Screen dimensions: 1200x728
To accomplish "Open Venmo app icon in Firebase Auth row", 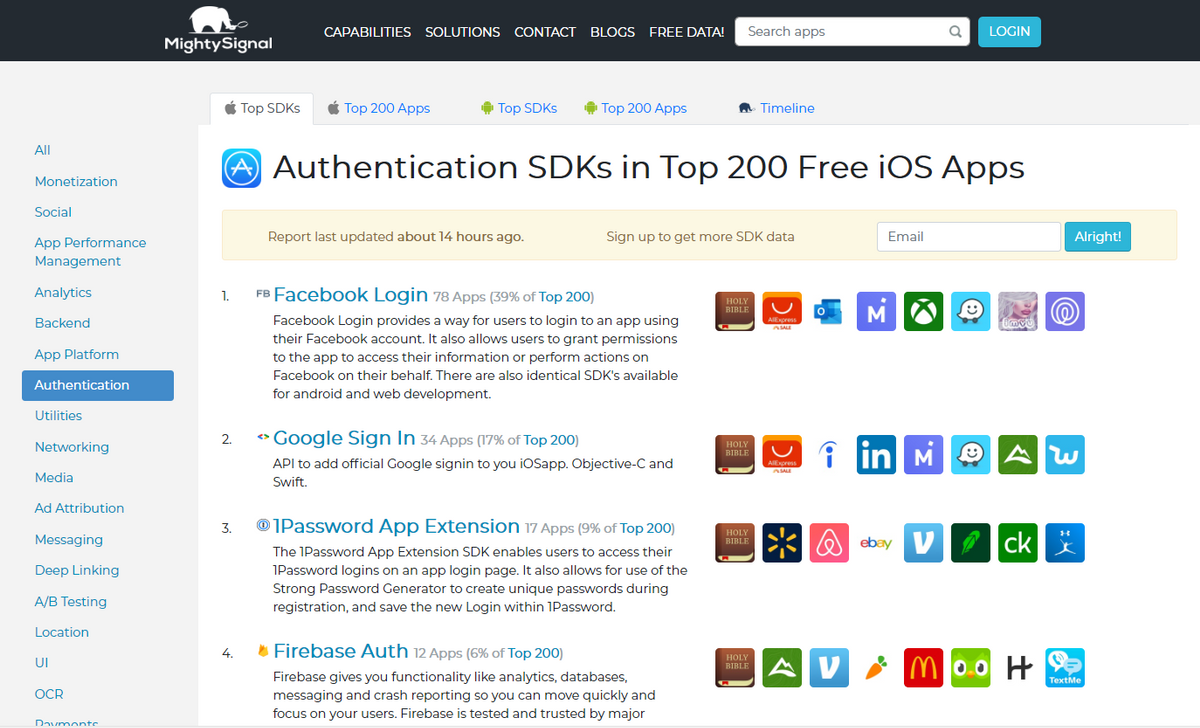I will click(x=829, y=668).
